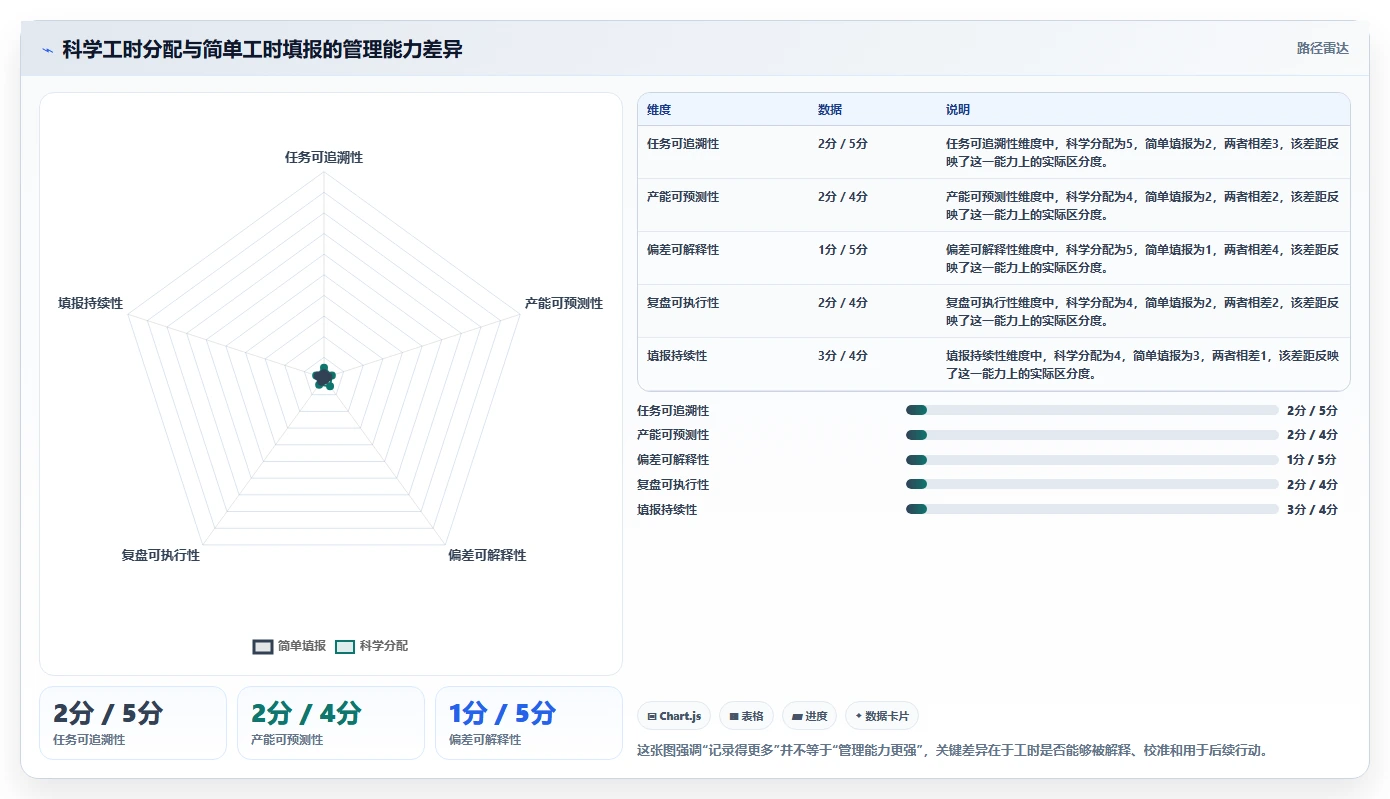Screen dimensions: 1390x799
Task: Toggle the 简单填报 legend swatch under the radar
Action: tap(263, 647)
